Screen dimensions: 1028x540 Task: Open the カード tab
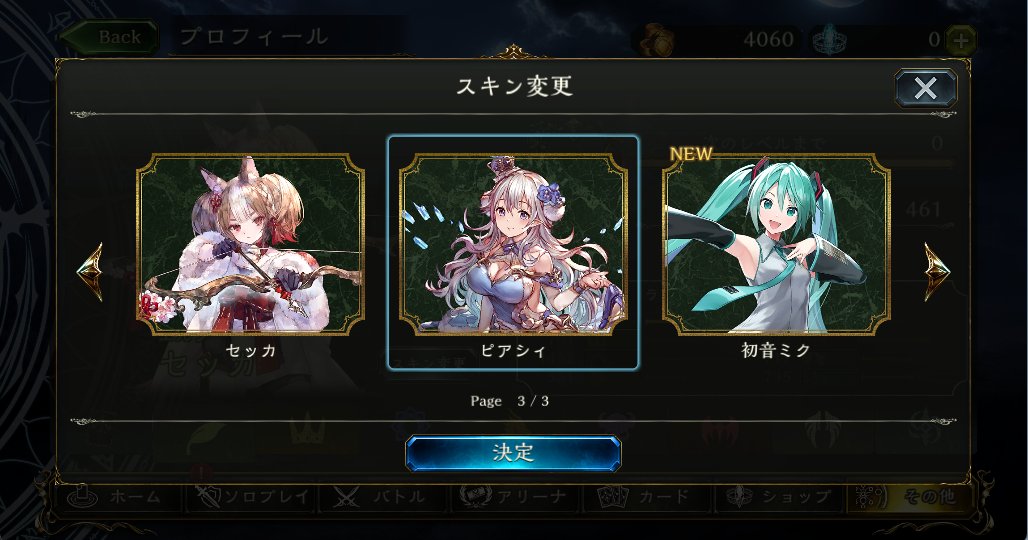point(646,497)
